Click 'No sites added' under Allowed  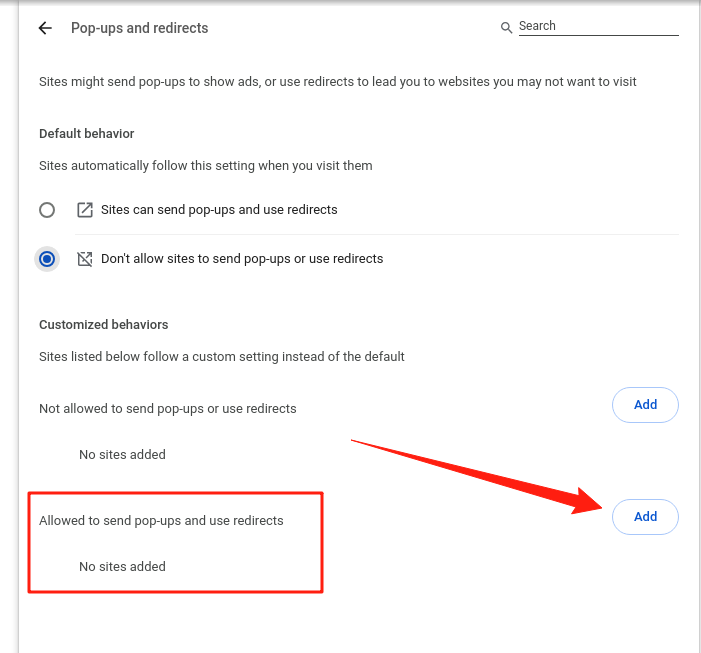(122, 566)
